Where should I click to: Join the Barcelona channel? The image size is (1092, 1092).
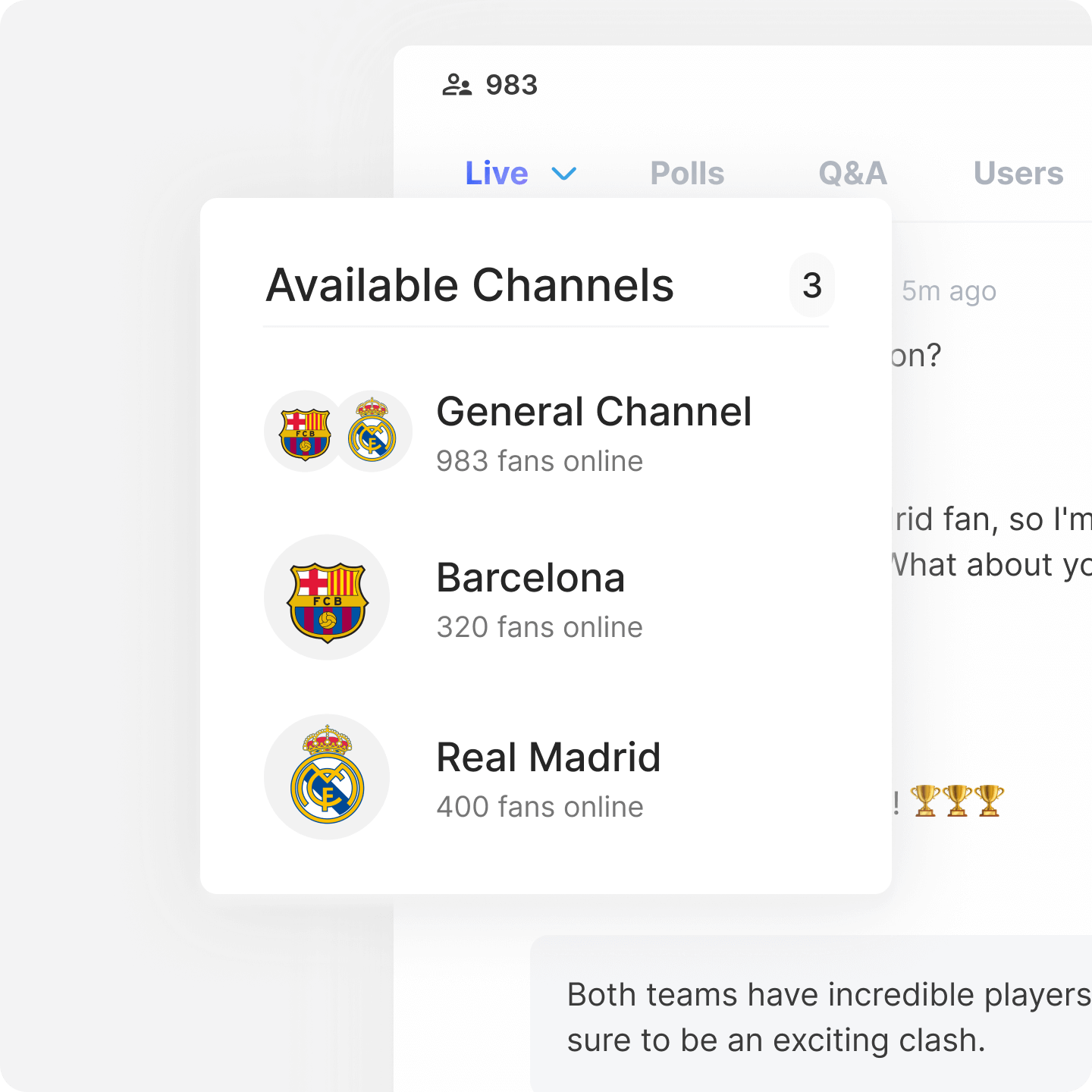coord(546,598)
